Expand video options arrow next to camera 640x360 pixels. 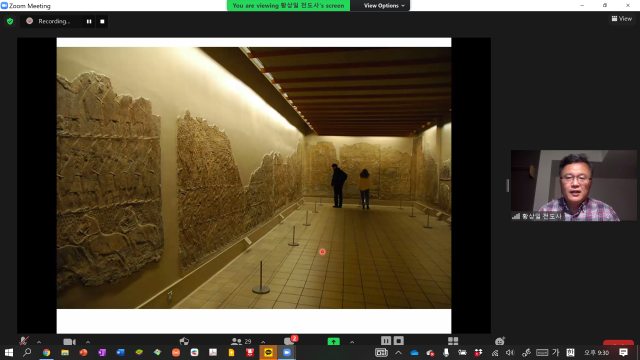[x=88, y=342]
